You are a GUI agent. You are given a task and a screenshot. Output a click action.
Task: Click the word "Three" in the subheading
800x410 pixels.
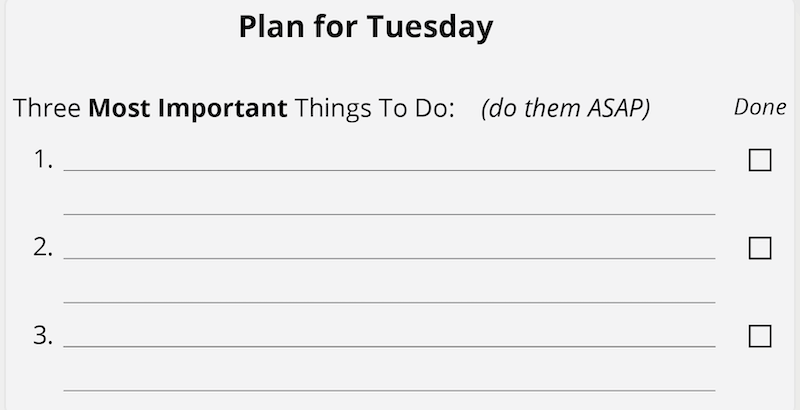pos(47,108)
